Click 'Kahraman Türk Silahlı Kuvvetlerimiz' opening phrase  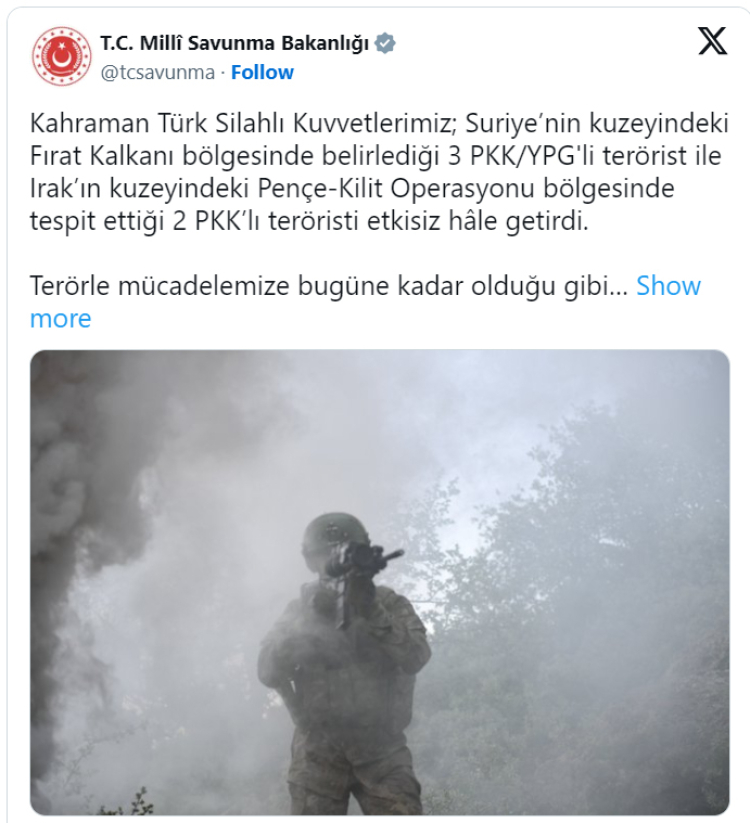[242, 124]
